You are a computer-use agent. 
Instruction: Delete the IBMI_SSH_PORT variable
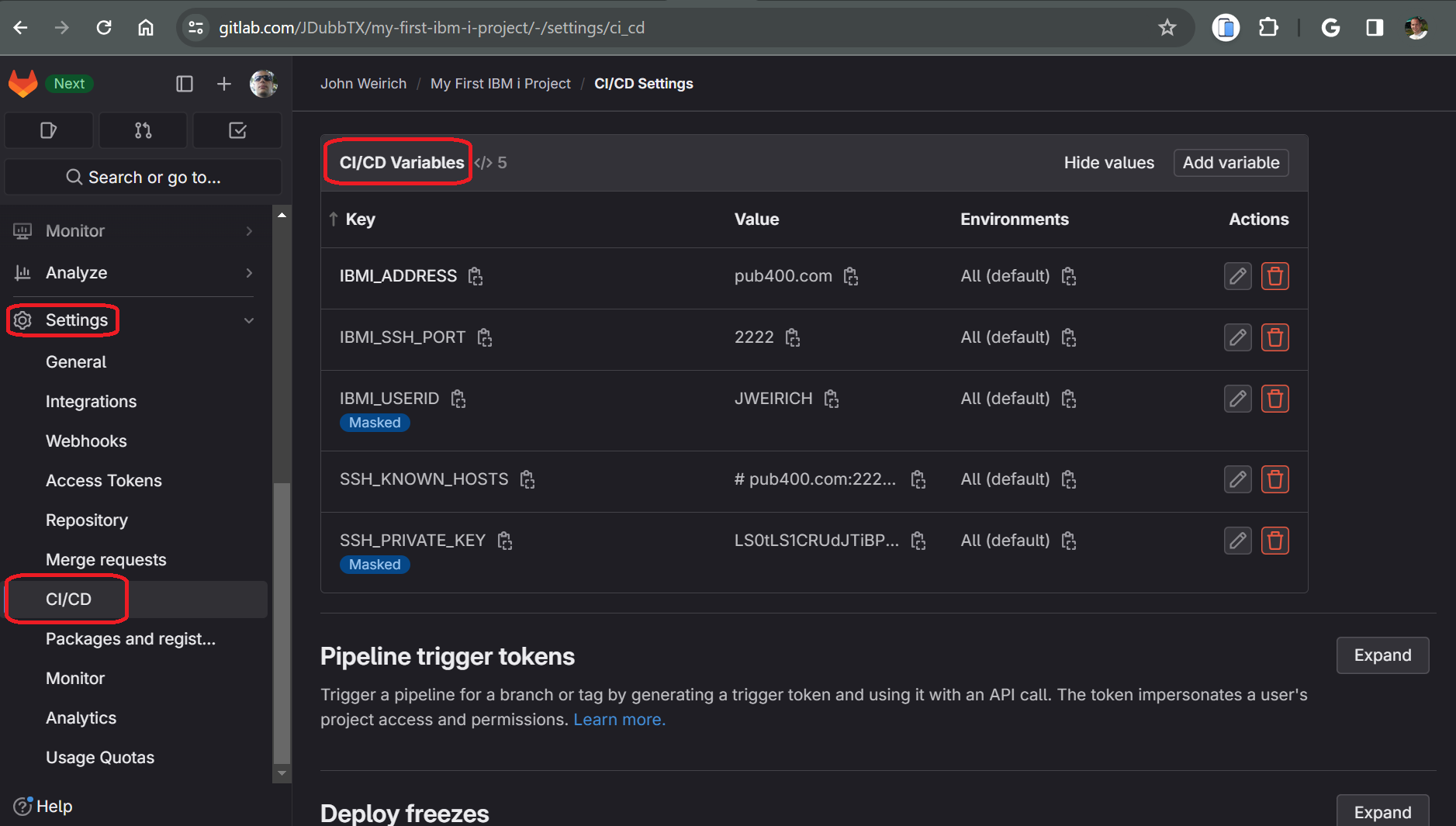1275,337
